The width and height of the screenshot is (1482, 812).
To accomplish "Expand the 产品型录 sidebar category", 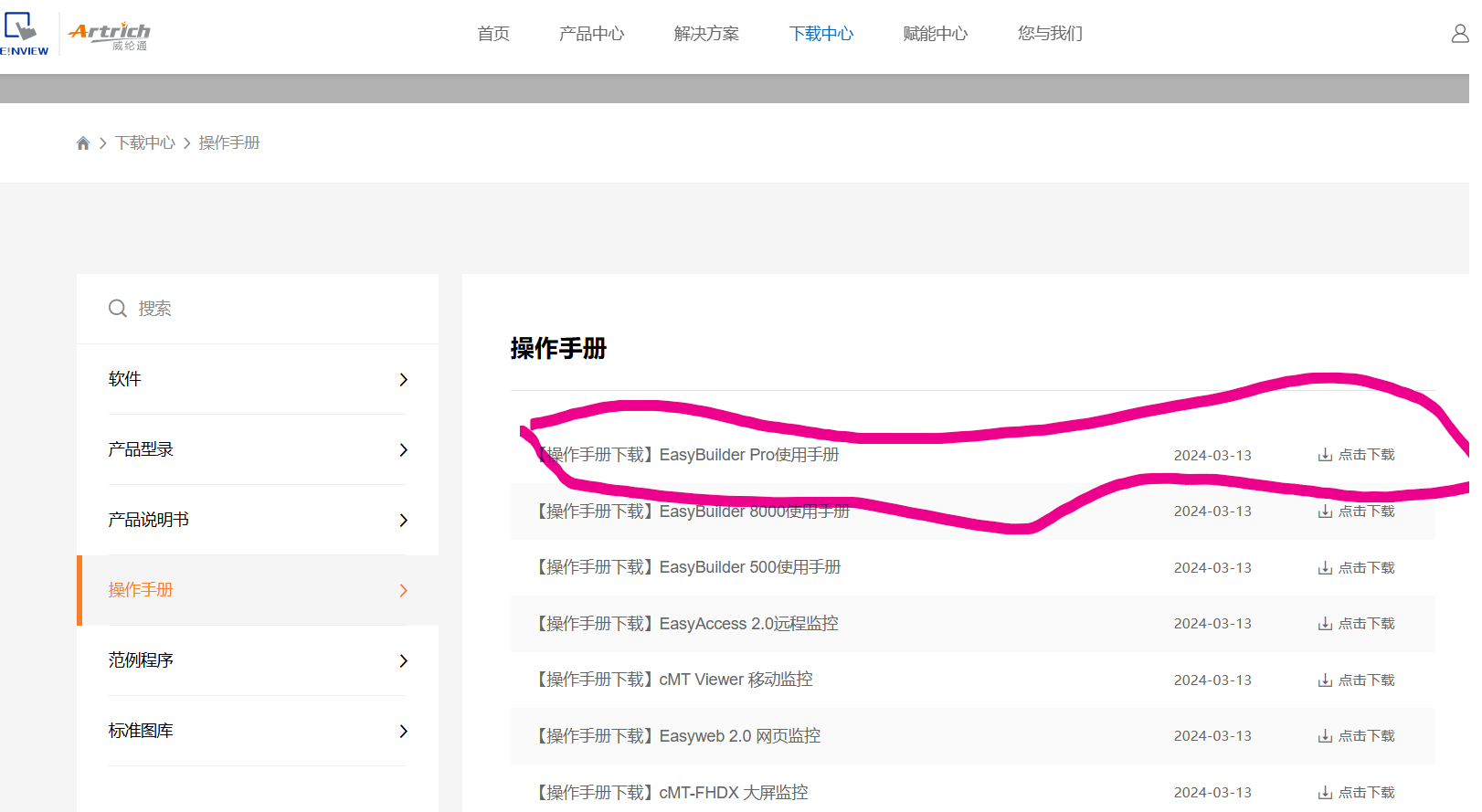I will click(403, 450).
